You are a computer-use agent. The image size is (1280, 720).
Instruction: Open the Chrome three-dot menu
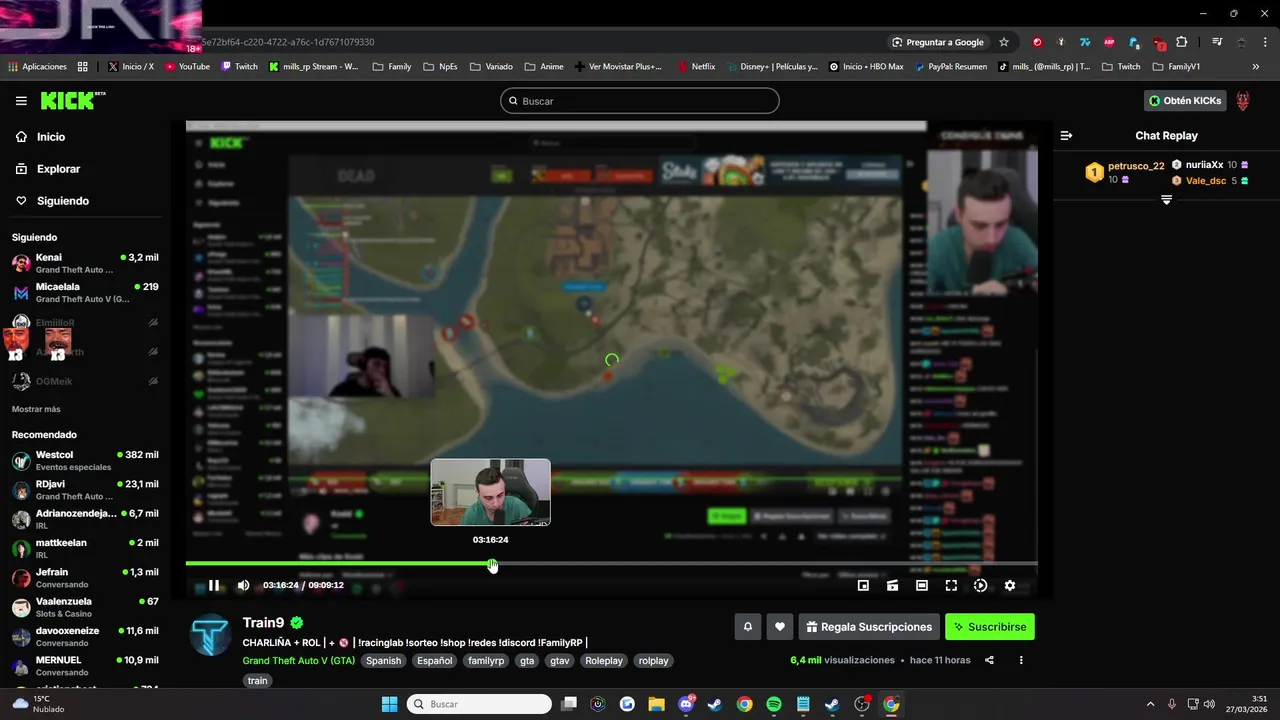[x=1265, y=42]
